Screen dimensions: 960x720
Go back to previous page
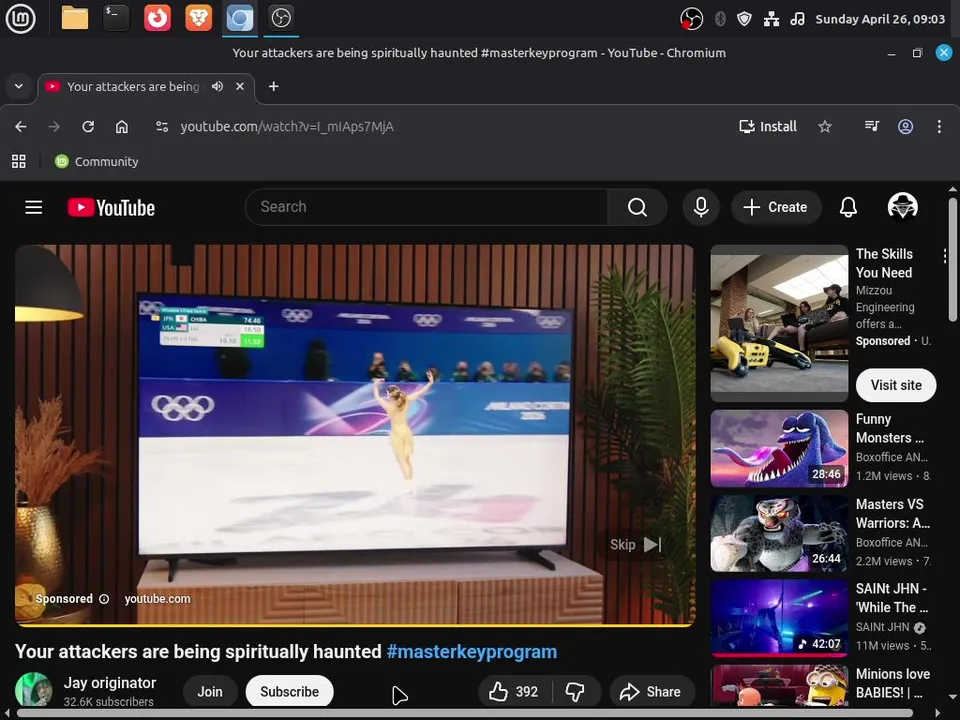point(21,127)
